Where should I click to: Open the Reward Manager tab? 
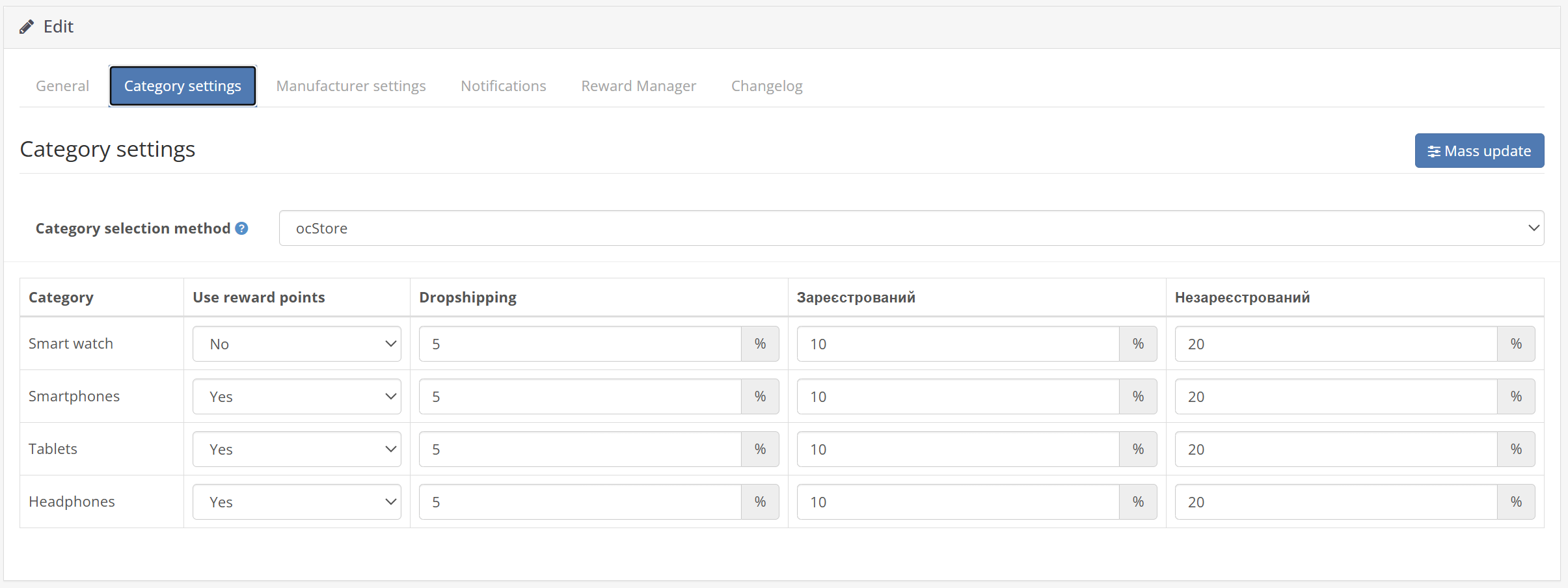(639, 86)
